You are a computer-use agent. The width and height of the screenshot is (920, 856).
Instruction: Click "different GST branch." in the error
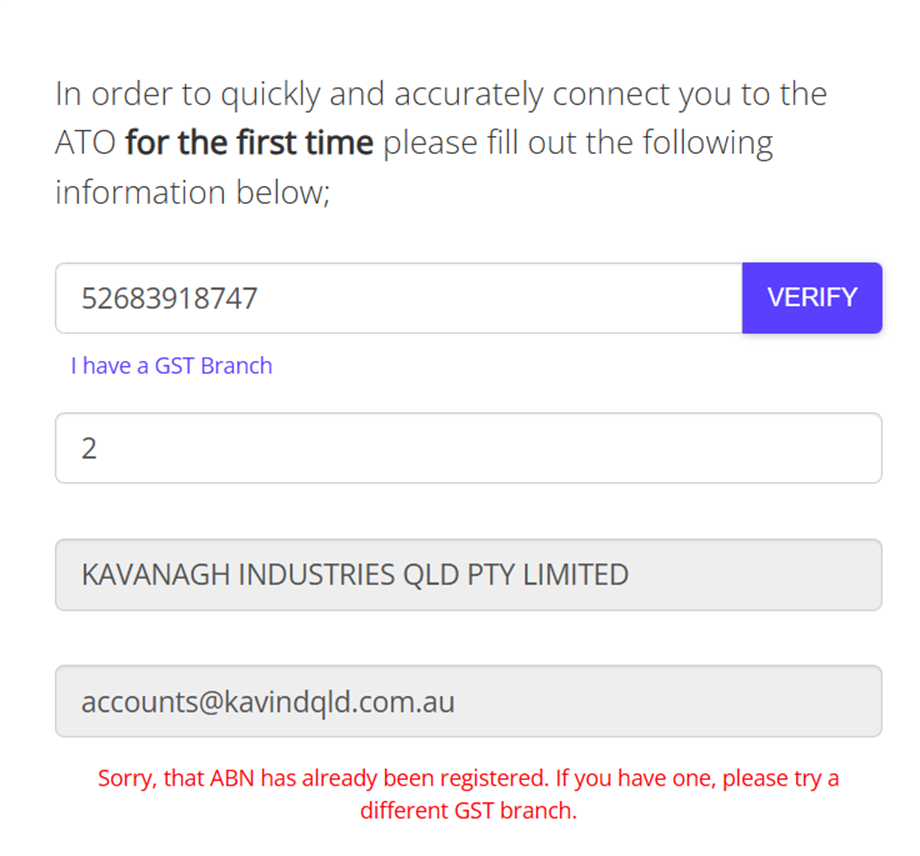[x=468, y=810]
